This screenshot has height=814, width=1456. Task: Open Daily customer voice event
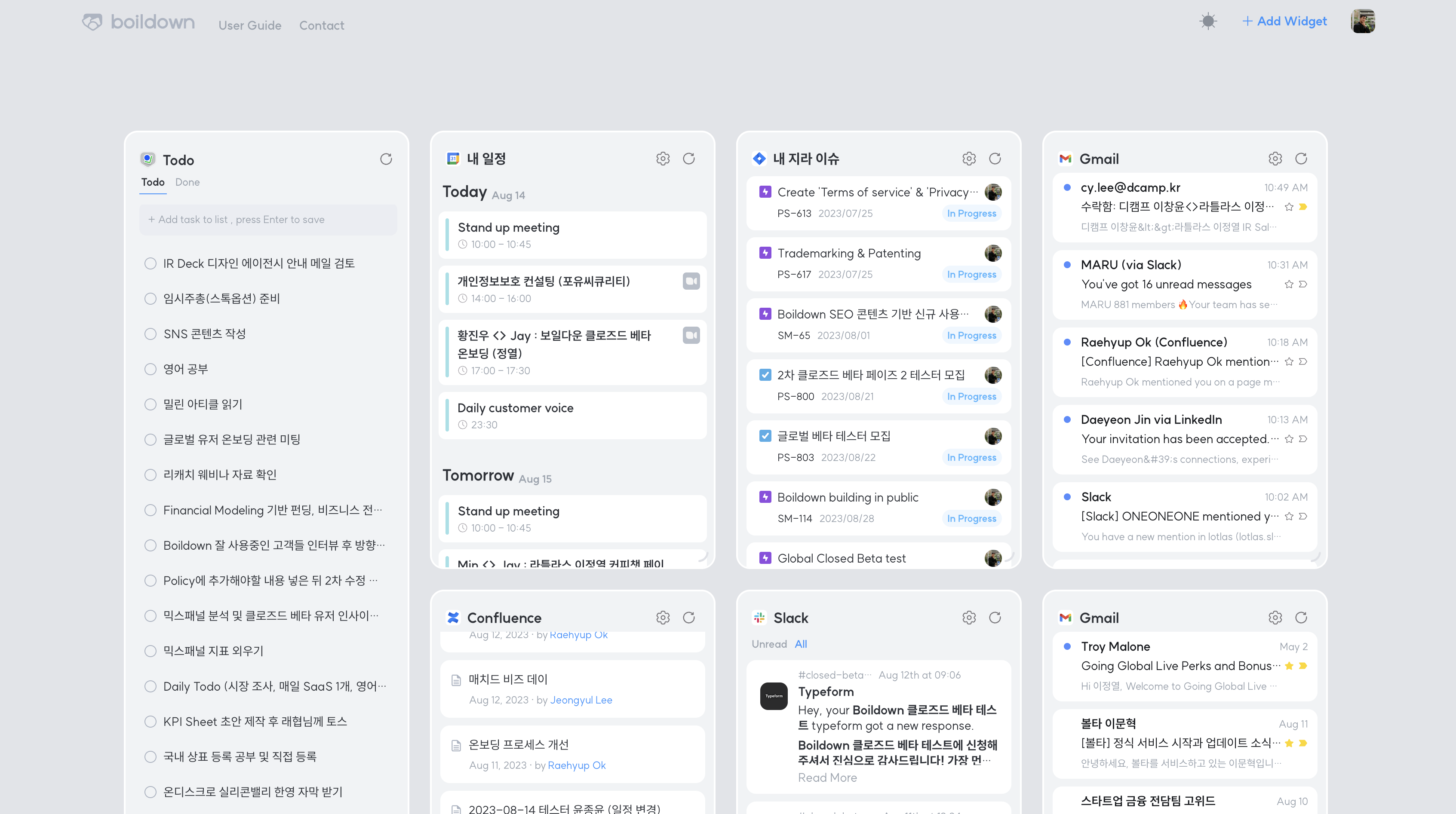click(573, 416)
